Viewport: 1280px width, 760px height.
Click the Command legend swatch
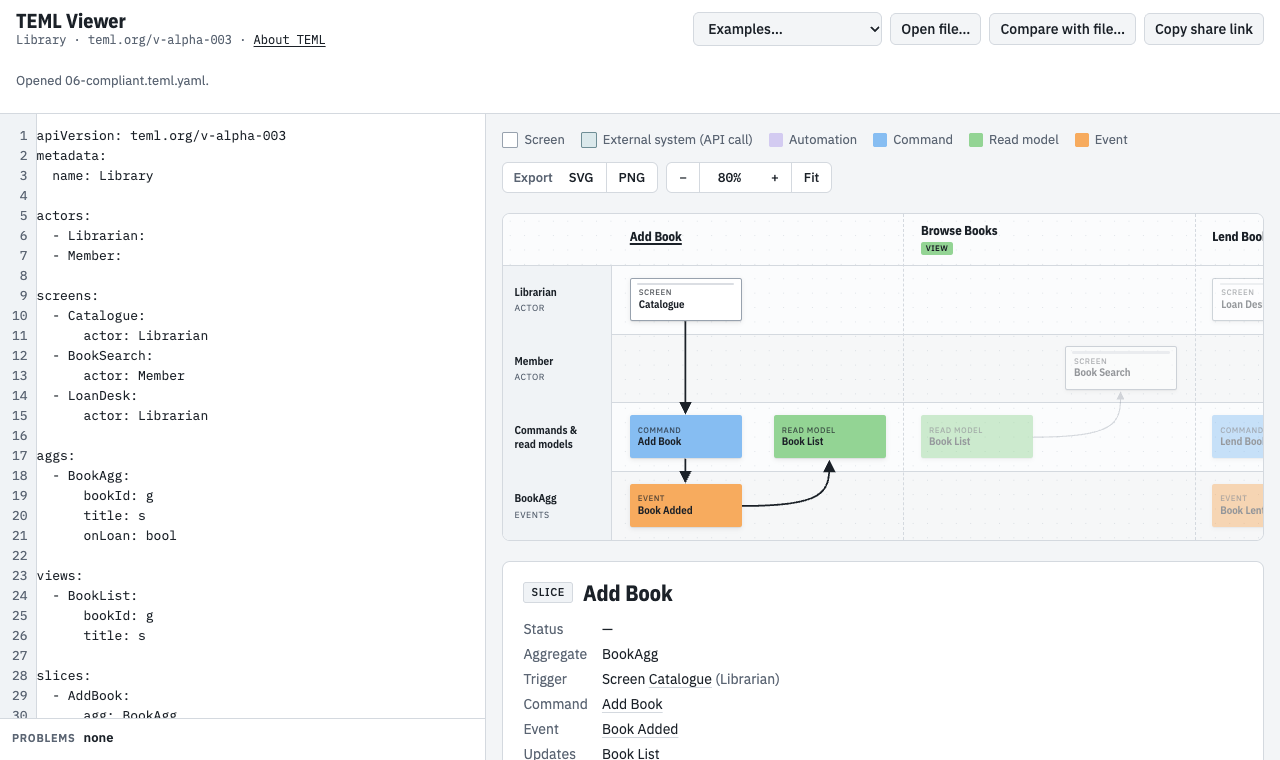[x=880, y=140]
